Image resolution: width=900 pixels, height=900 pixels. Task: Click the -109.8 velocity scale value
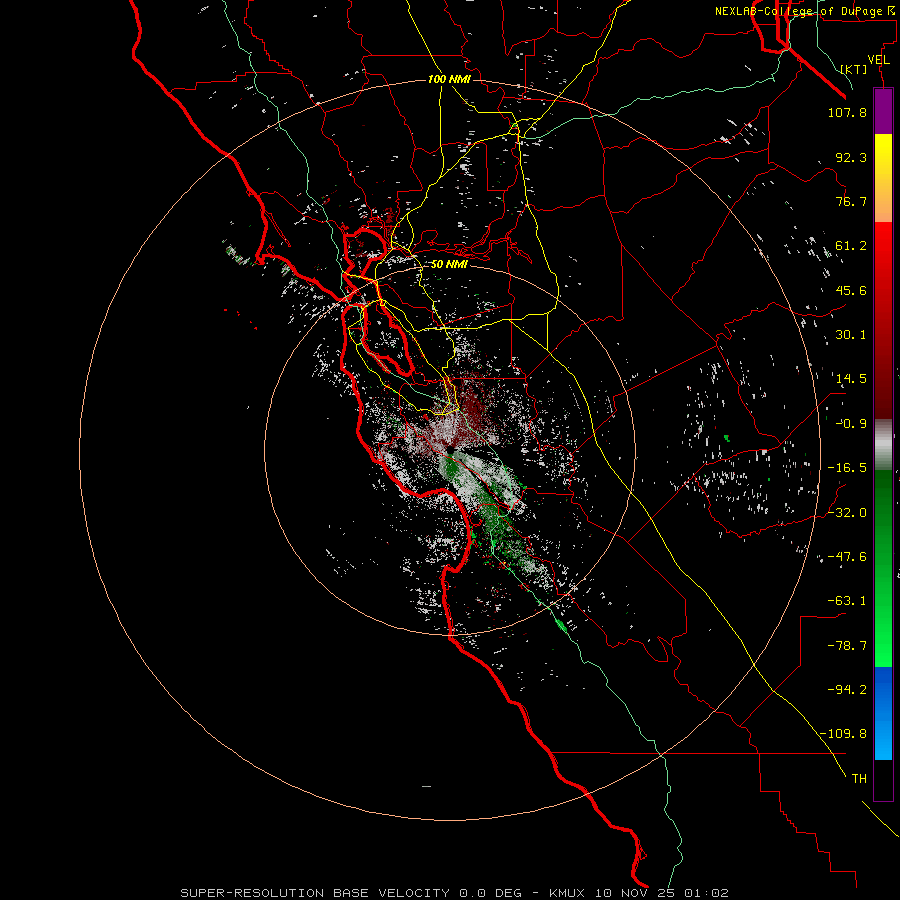click(843, 734)
